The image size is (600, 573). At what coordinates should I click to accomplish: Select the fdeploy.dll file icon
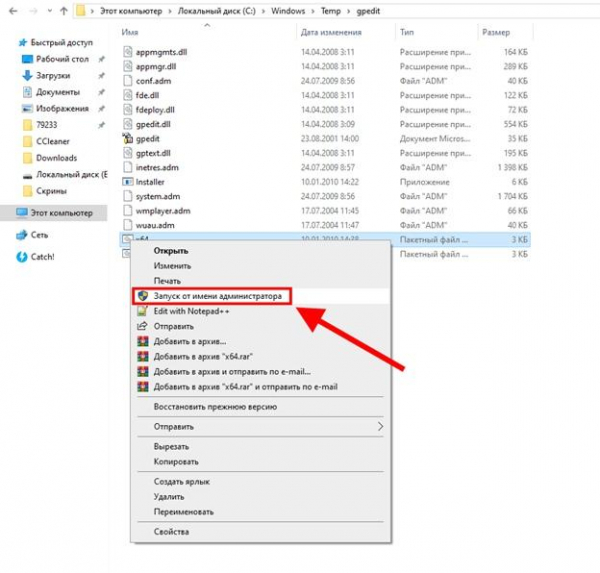[x=128, y=109]
